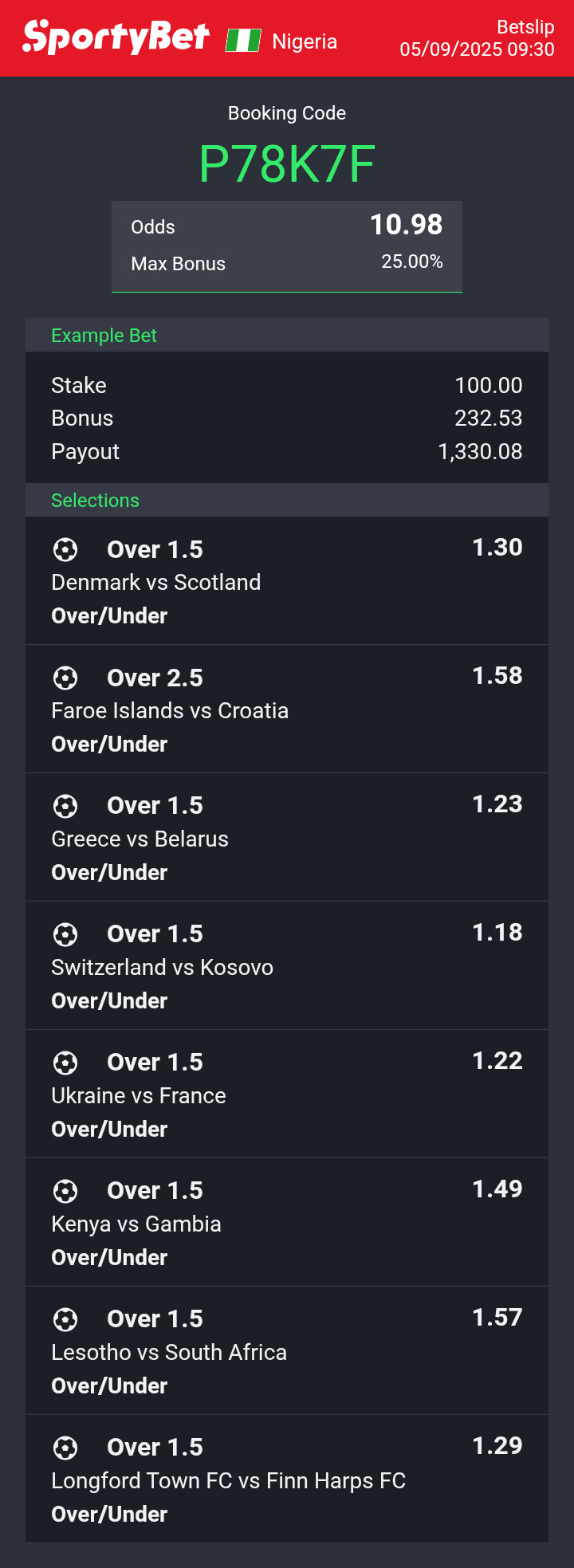
Task: Select the Selections section header
Action: 287,501
